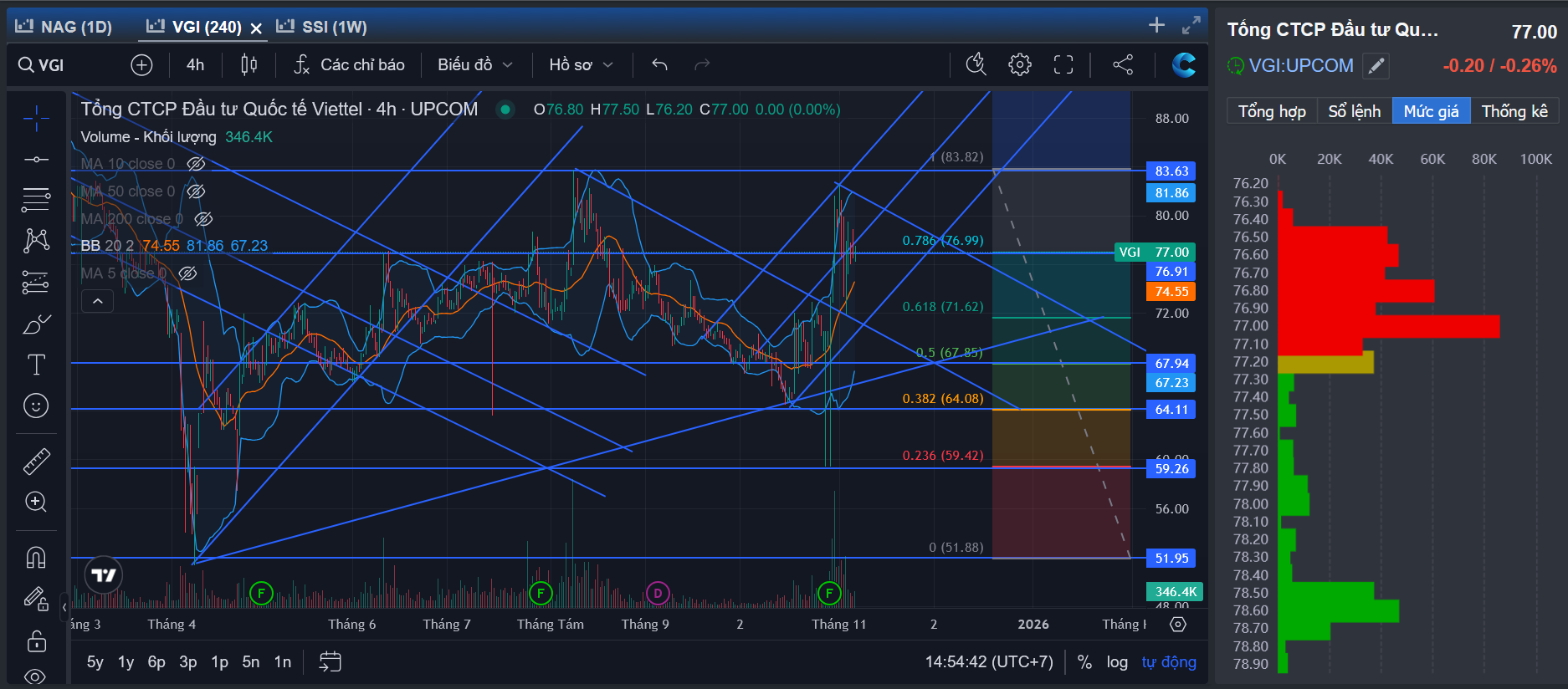Set chart range to 5y
The width and height of the screenshot is (1568, 689).
95,661
